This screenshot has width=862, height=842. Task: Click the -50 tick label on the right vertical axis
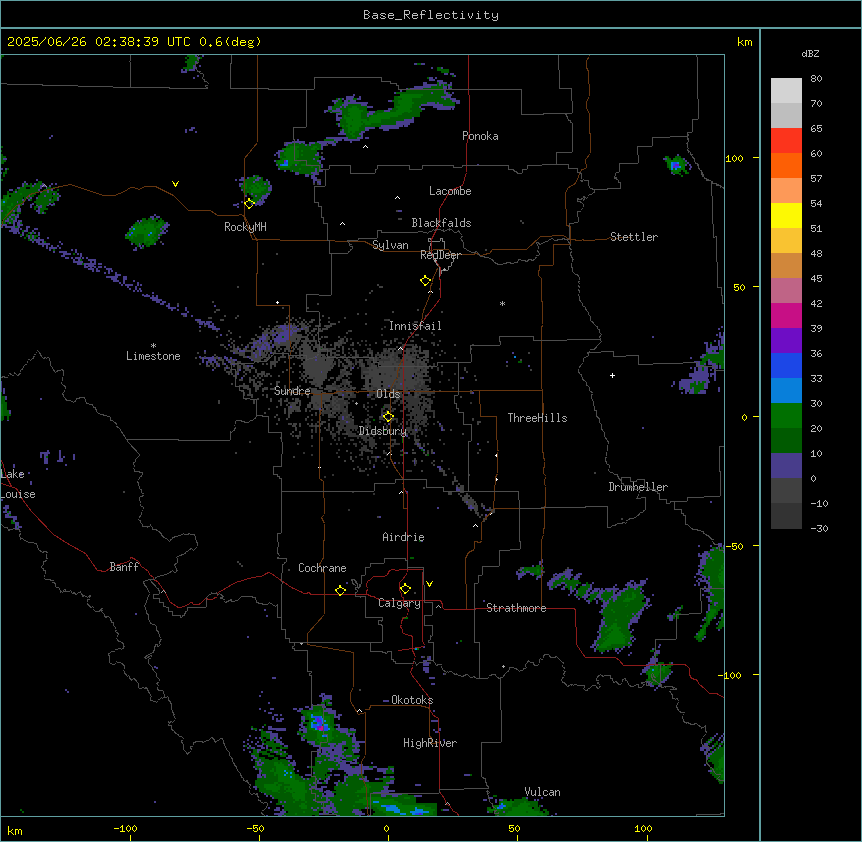pos(734,546)
